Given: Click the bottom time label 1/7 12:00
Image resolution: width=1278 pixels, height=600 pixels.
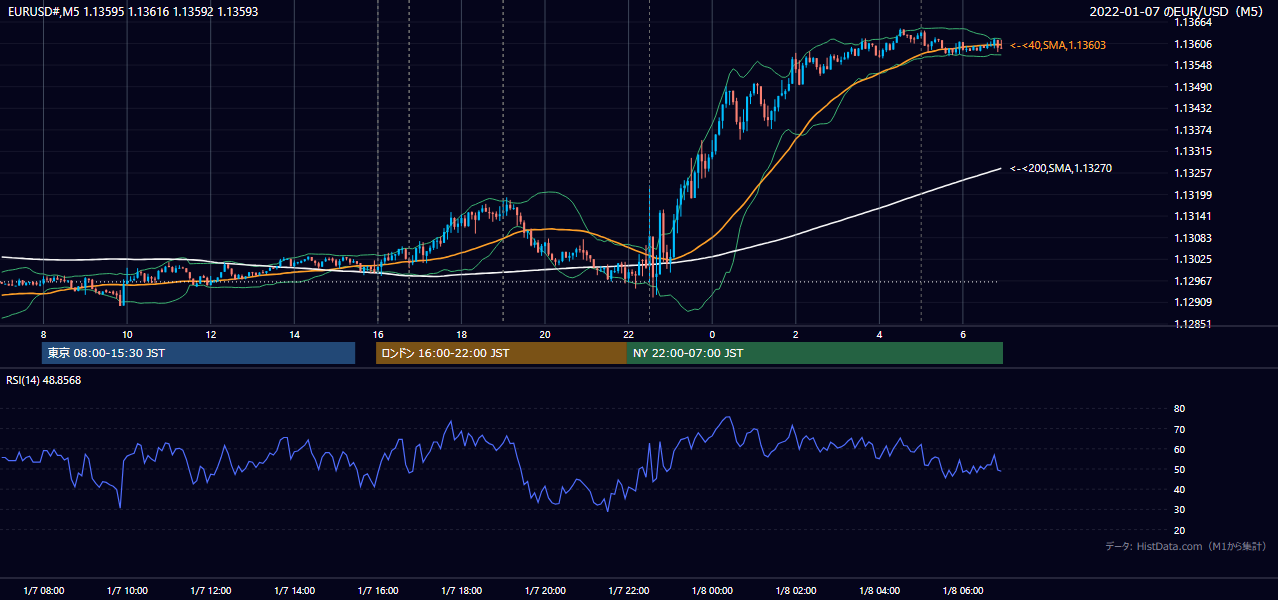Looking at the screenshot, I should tap(210, 591).
